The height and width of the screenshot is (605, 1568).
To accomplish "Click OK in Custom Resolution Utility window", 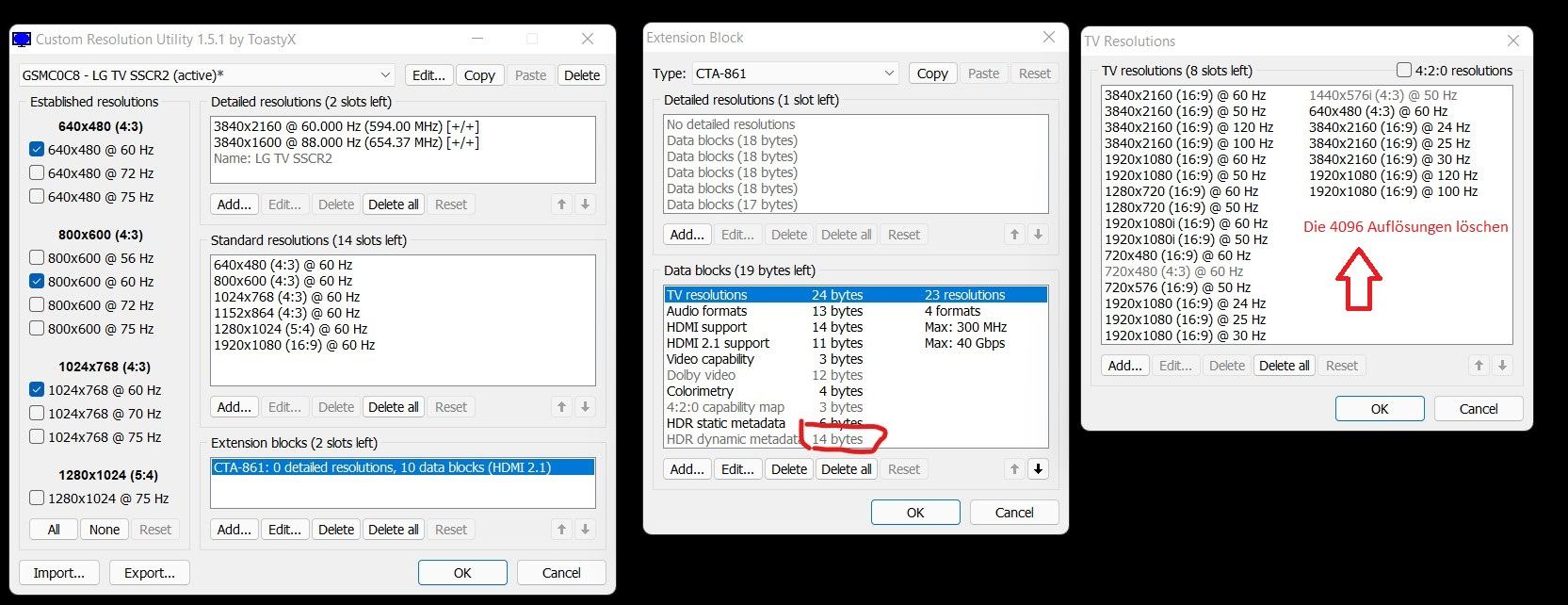I will (x=462, y=573).
